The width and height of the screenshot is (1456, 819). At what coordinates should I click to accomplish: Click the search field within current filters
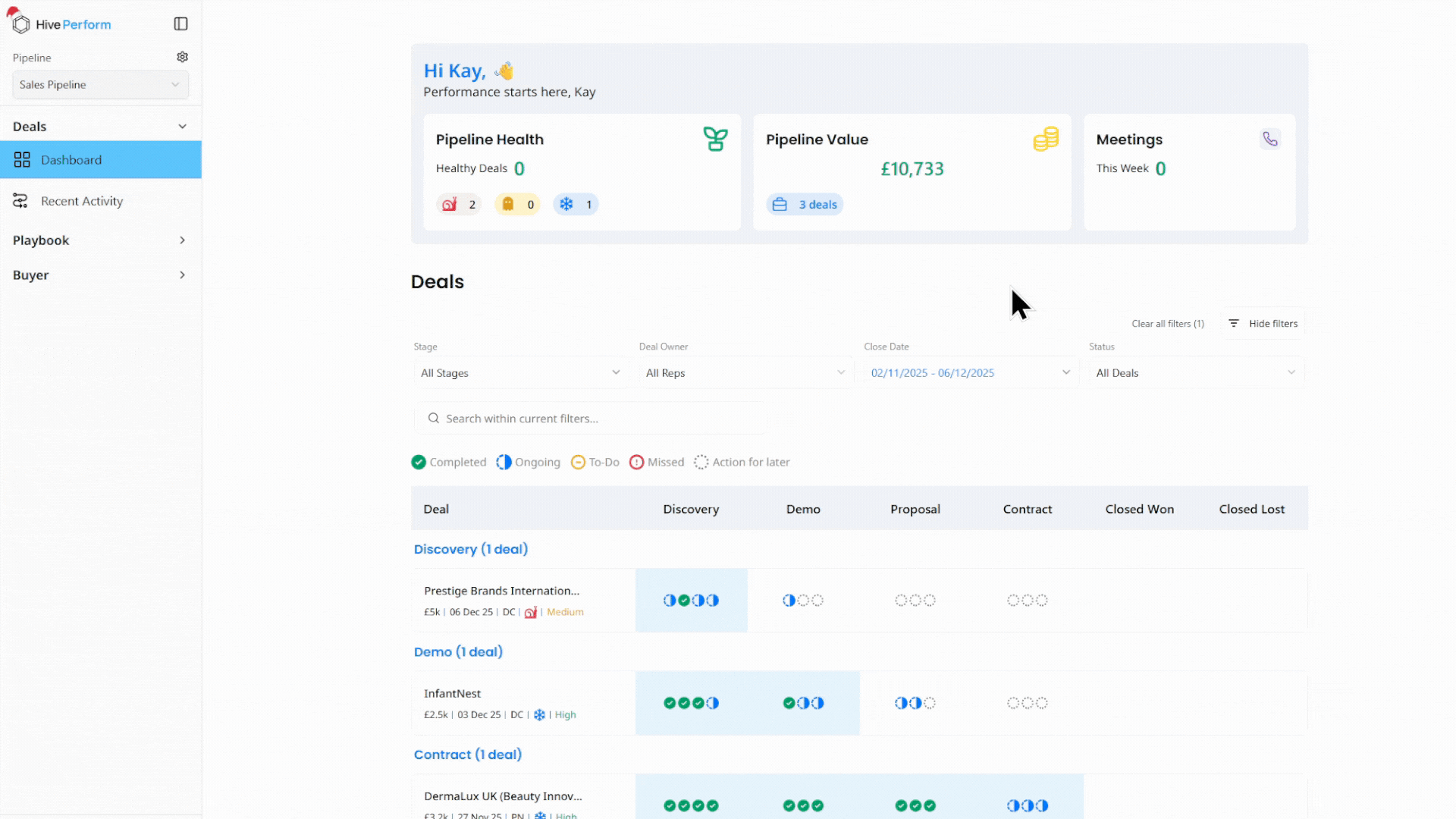[591, 418]
